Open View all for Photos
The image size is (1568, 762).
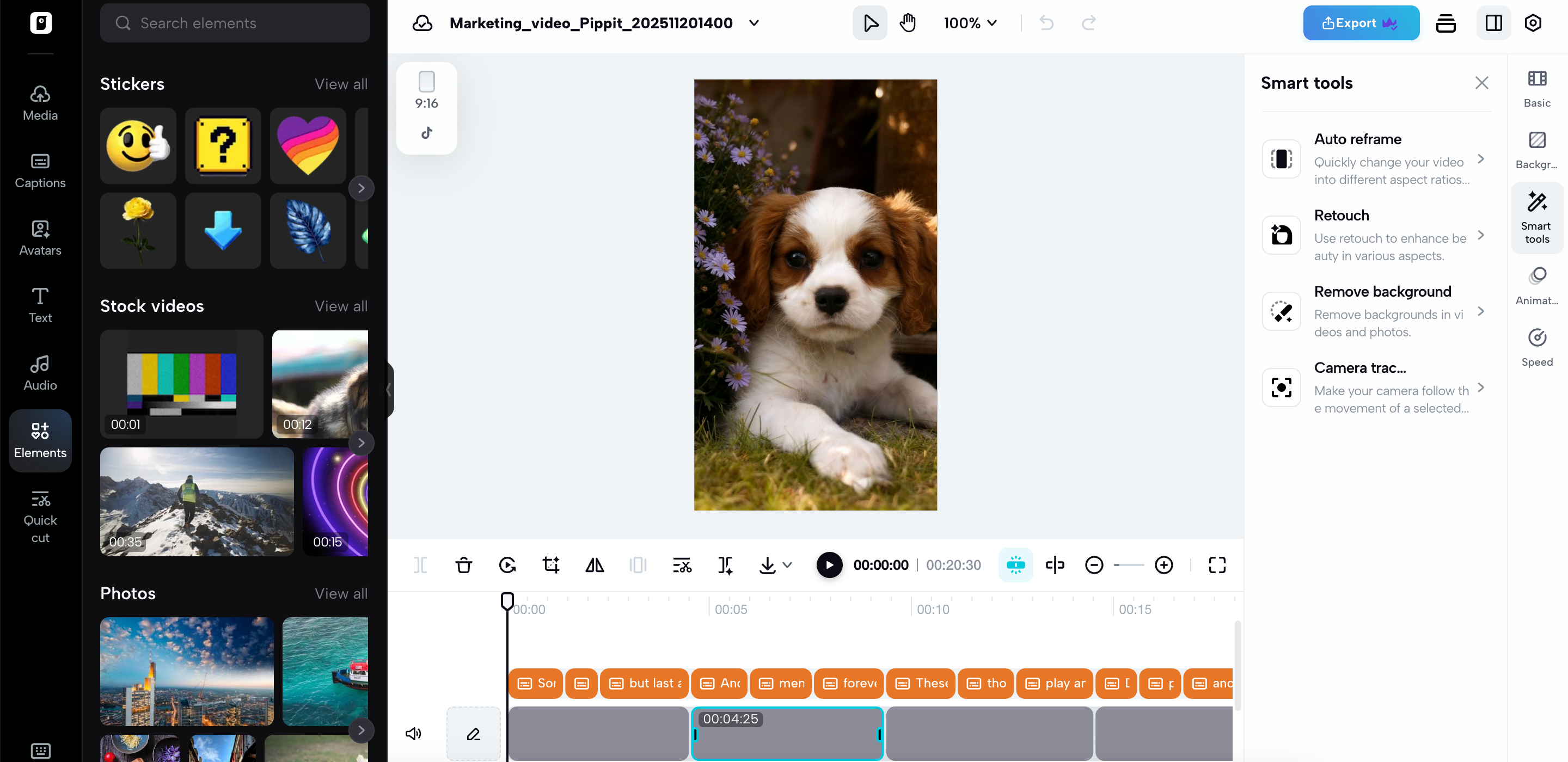tap(341, 593)
